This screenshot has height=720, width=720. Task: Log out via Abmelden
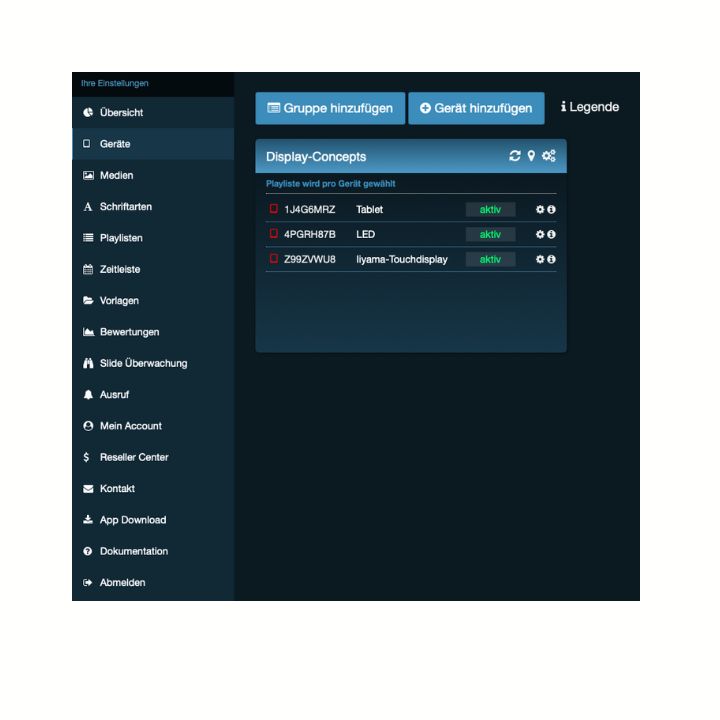tap(153, 582)
